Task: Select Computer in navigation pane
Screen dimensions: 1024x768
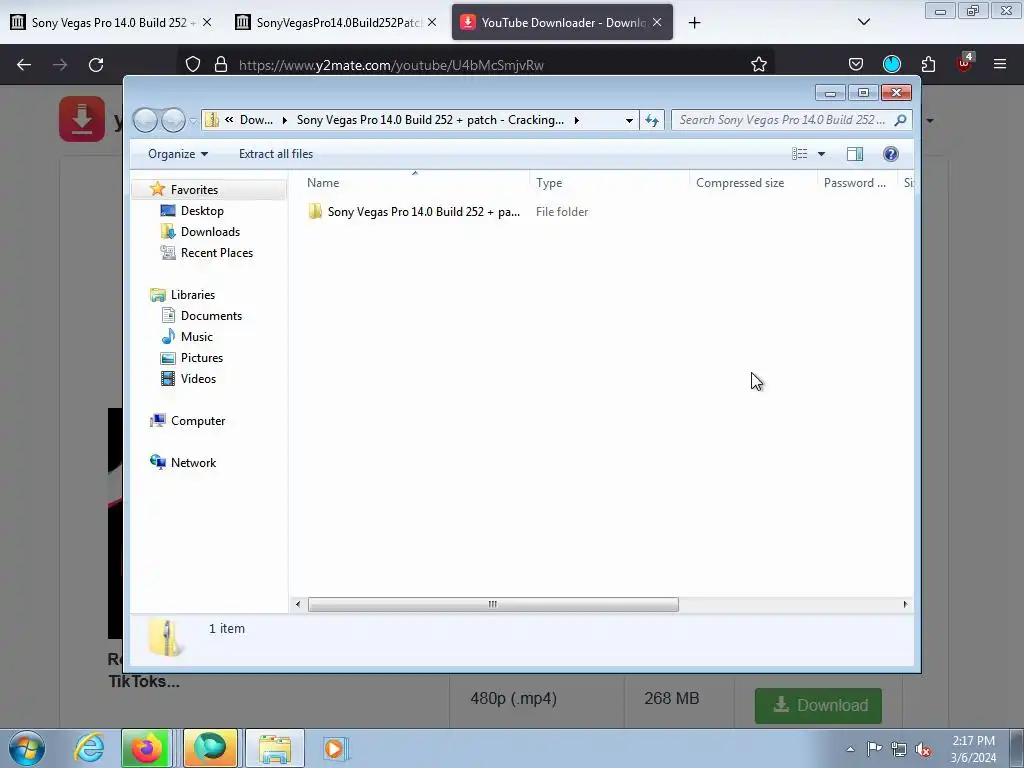Action: [197, 421]
